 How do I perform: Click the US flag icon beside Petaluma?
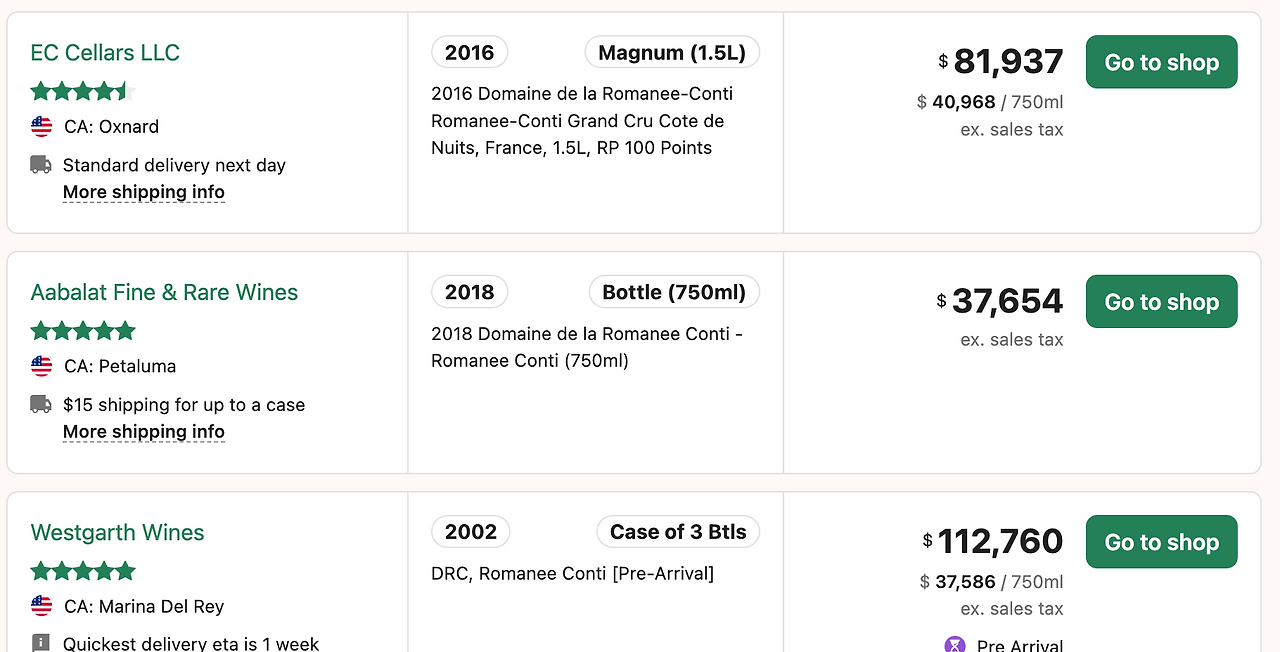41,367
